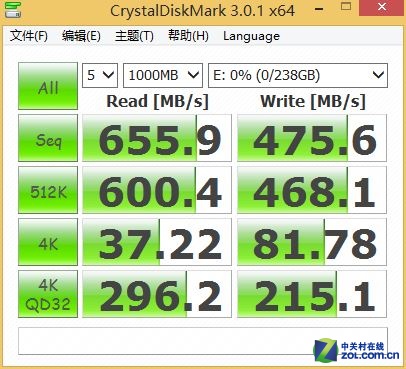Maximize the CrystalDiskMark window
The image size is (406, 369).
(346, 7)
